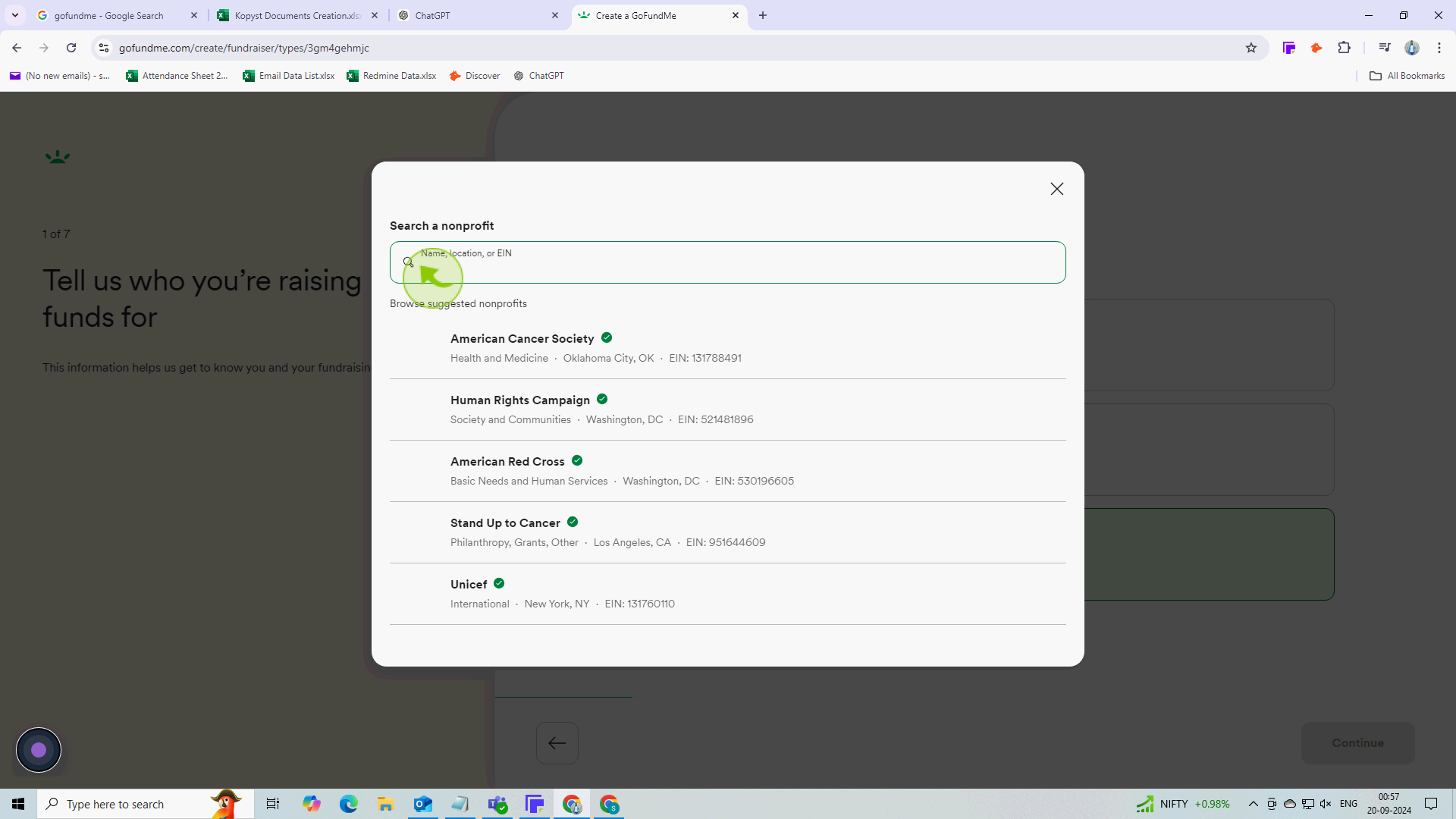Screen dimensions: 1456x819
Task: View site information icon in address bar
Action: (x=104, y=48)
